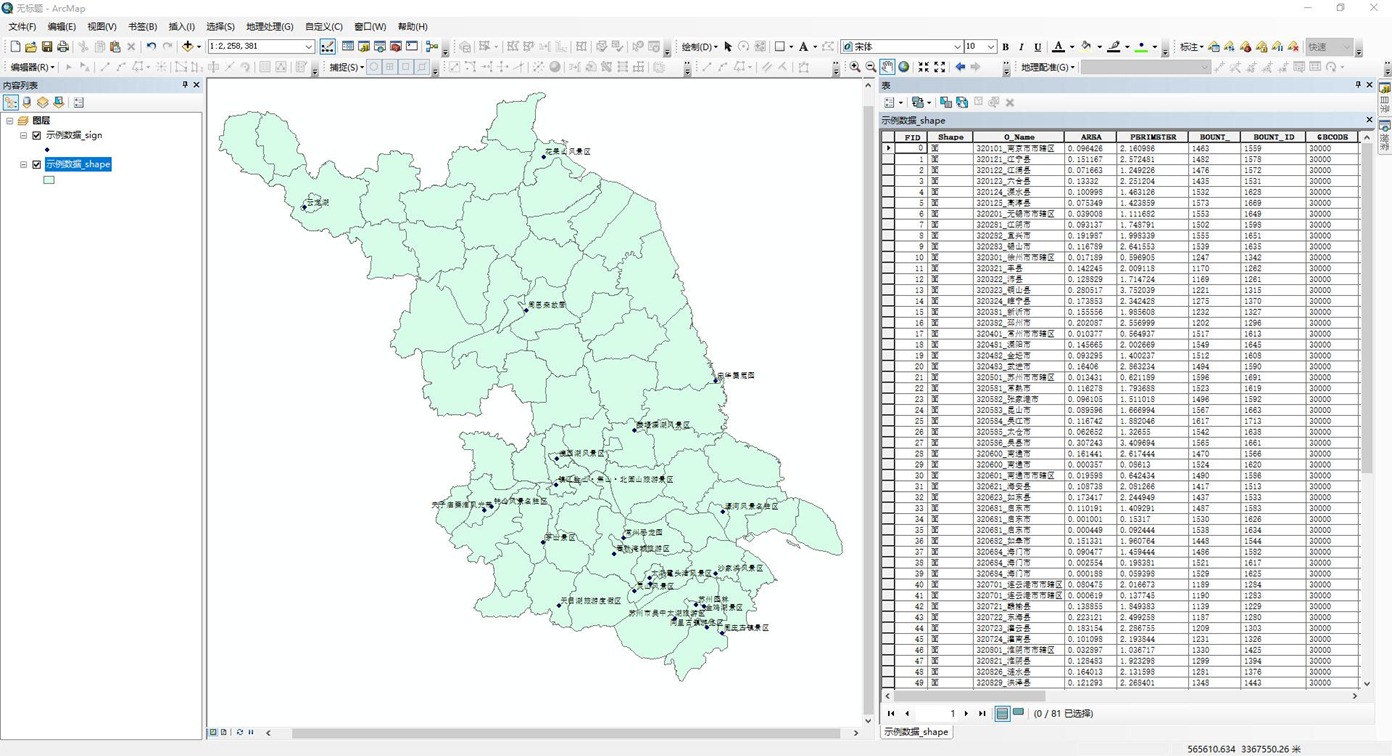1392x756 pixels.
Task: Click the Zoom In magnifier tool
Action: (x=855, y=67)
